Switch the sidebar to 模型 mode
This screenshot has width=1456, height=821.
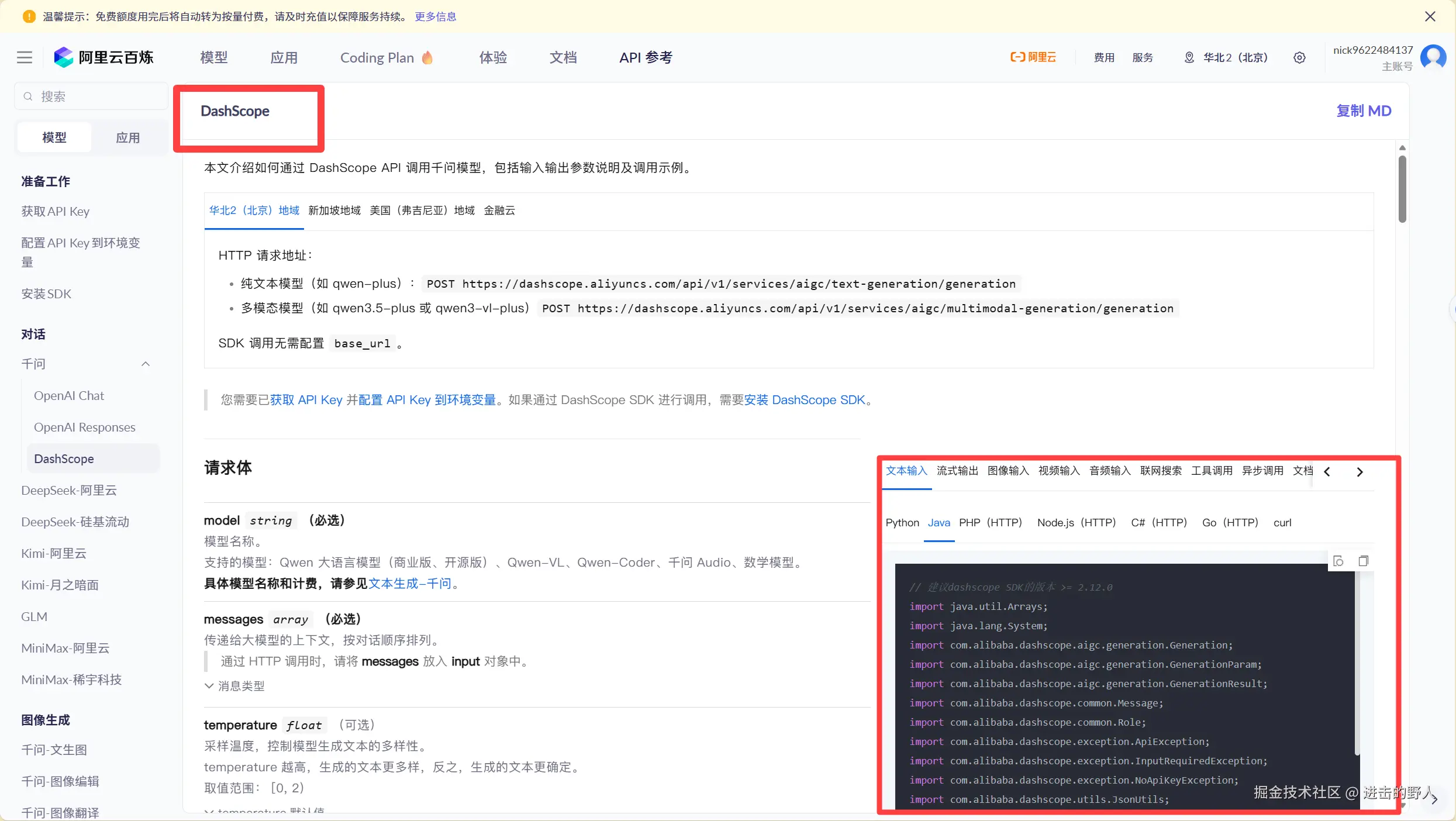pyautogui.click(x=54, y=137)
